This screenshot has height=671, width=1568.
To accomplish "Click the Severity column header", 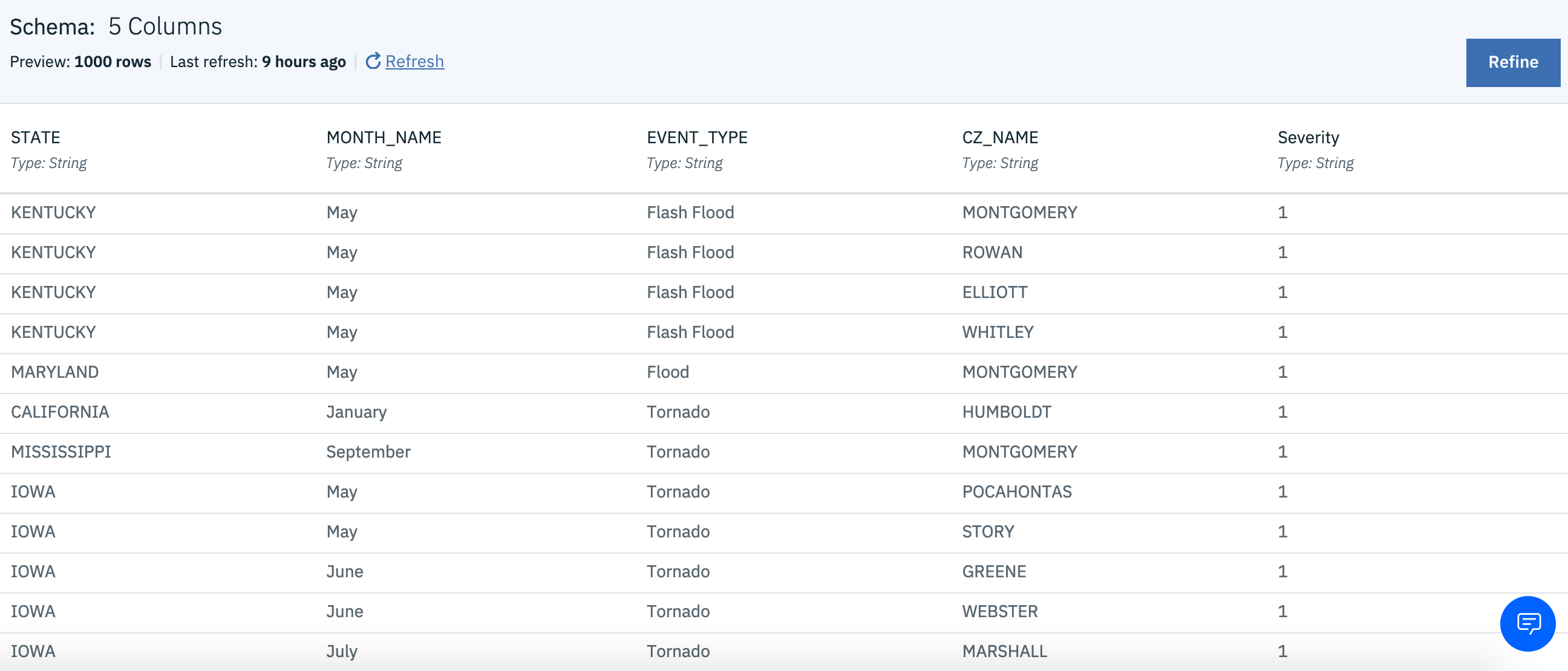I will tap(1308, 137).
